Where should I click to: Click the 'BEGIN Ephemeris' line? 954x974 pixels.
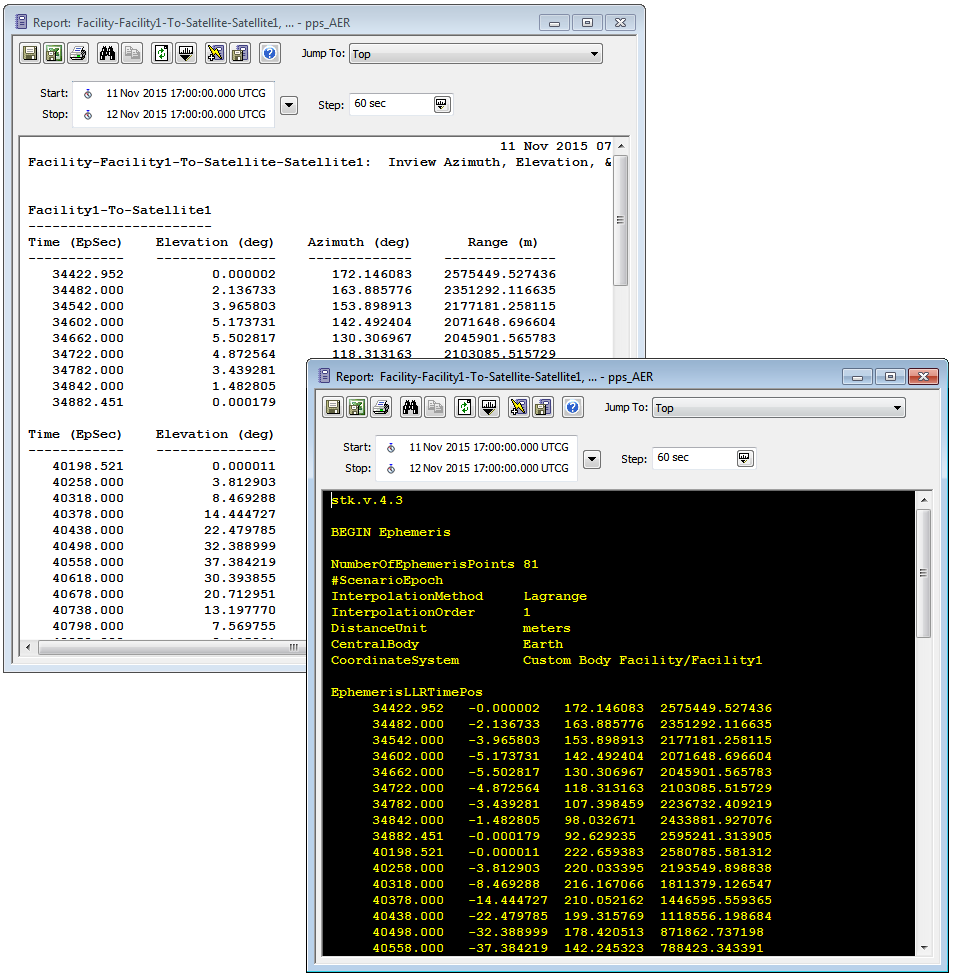[391, 532]
